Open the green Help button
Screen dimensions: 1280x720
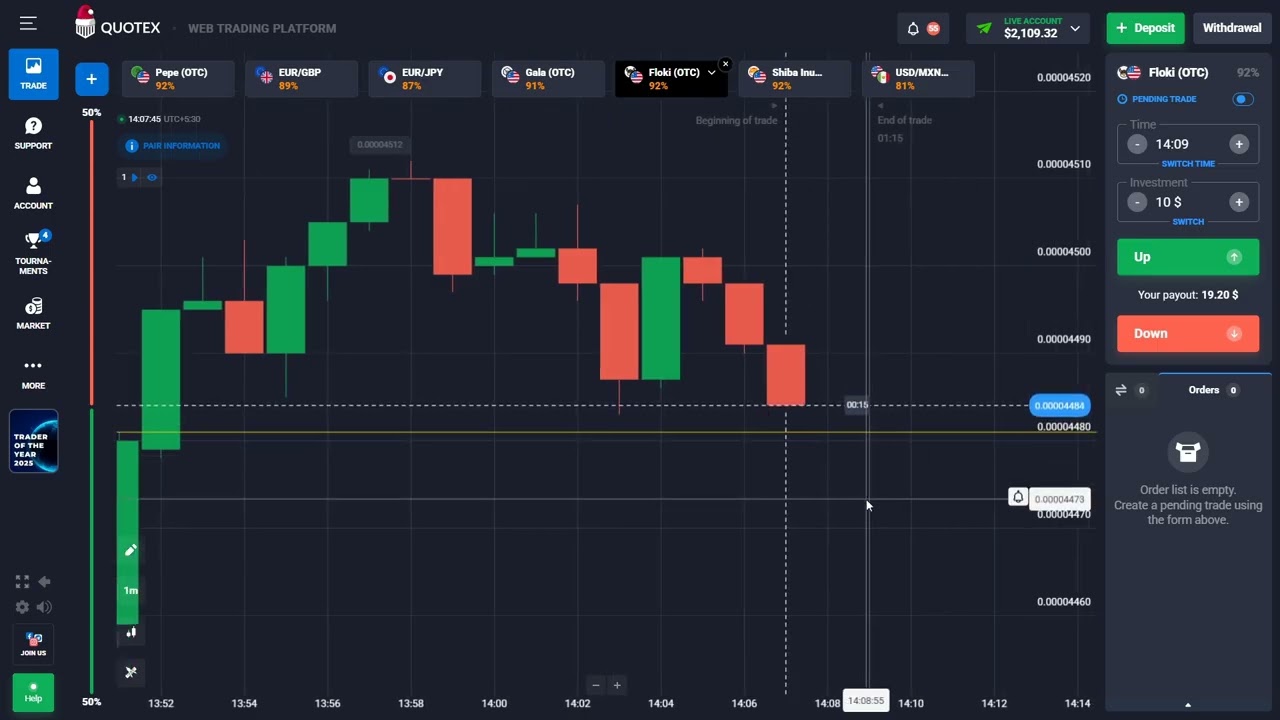point(33,692)
